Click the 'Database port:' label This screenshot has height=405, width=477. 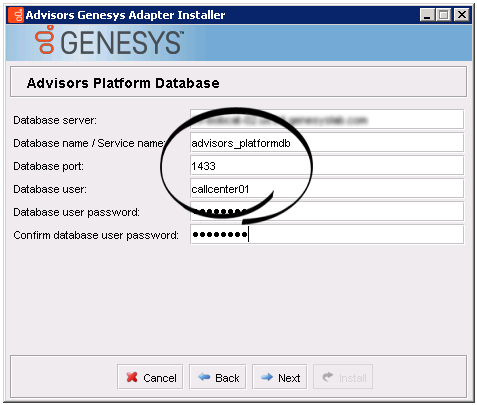coord(49,166)
